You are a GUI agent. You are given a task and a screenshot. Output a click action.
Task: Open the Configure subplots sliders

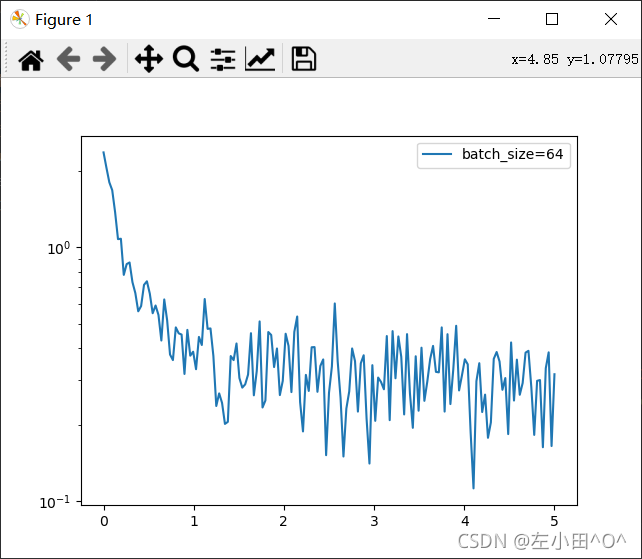click(223, 59)
